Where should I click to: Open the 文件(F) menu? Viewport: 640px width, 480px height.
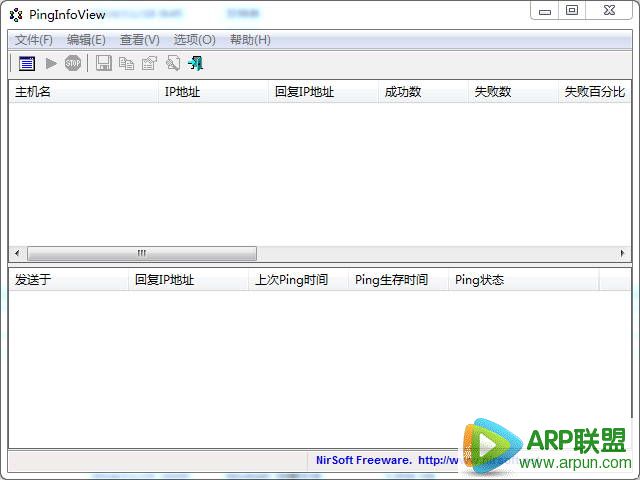34,40
